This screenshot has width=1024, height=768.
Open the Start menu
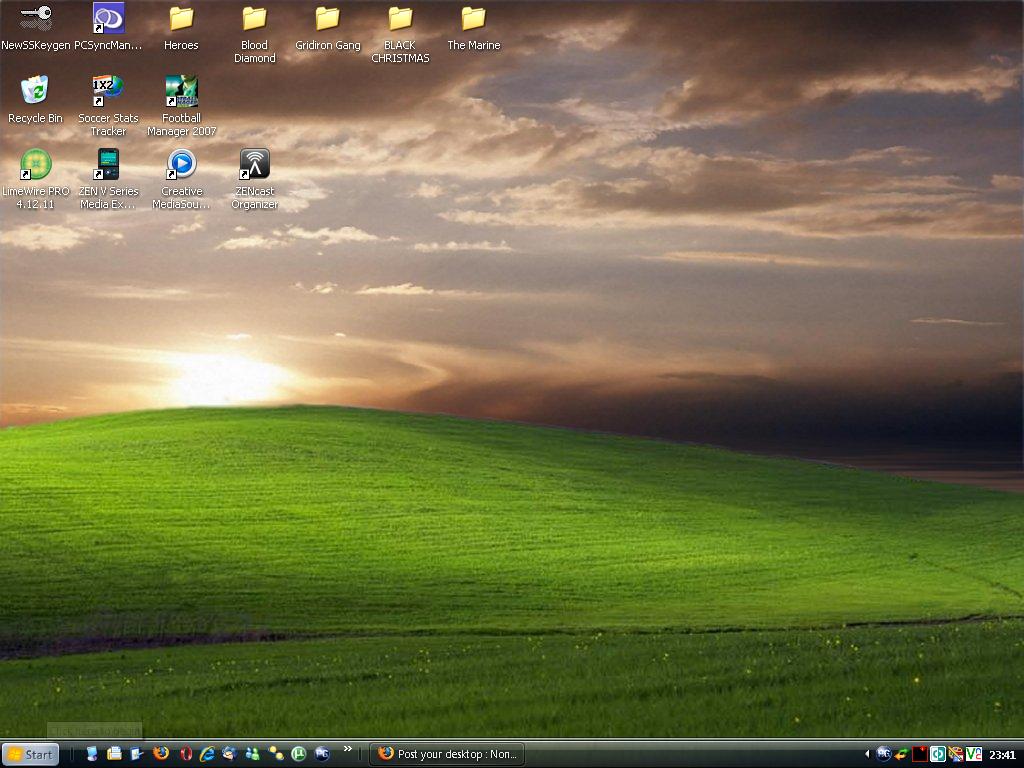click(30, 755)
